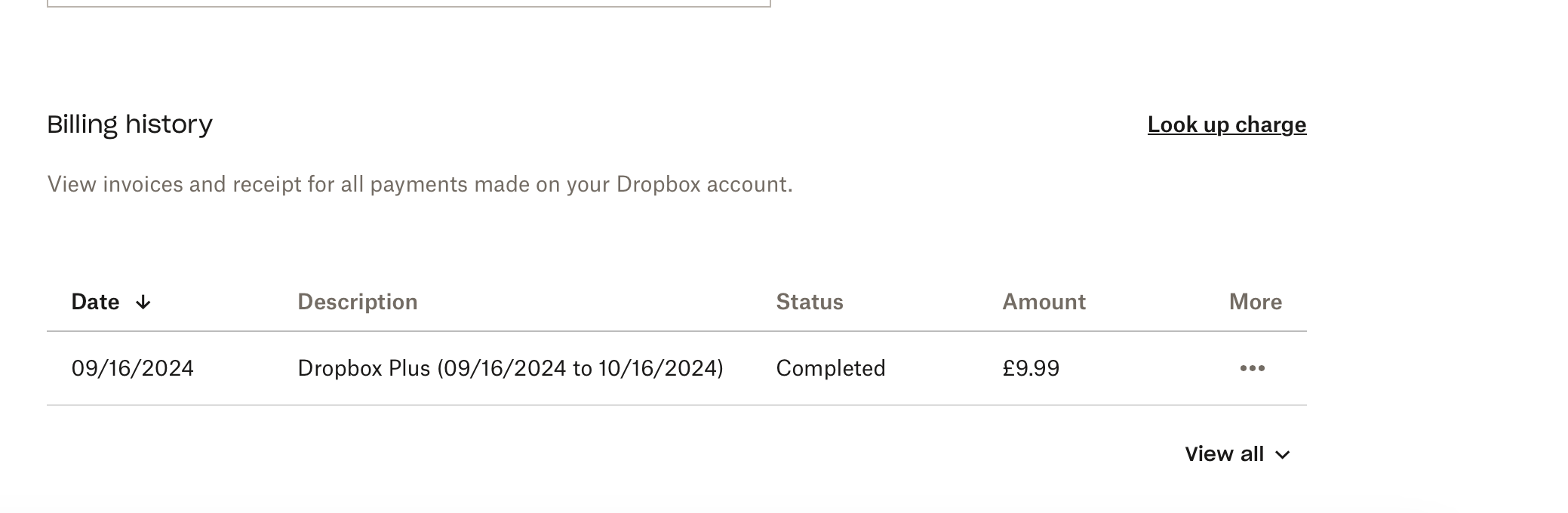
Task: Click the bordered box above Billing history
Action: point(408,3)
